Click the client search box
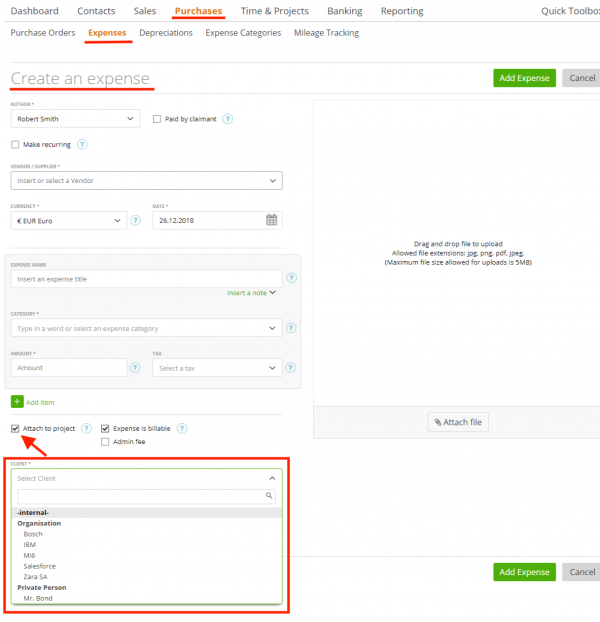Viewport: 600px width, 622px height. coord(146,496)
